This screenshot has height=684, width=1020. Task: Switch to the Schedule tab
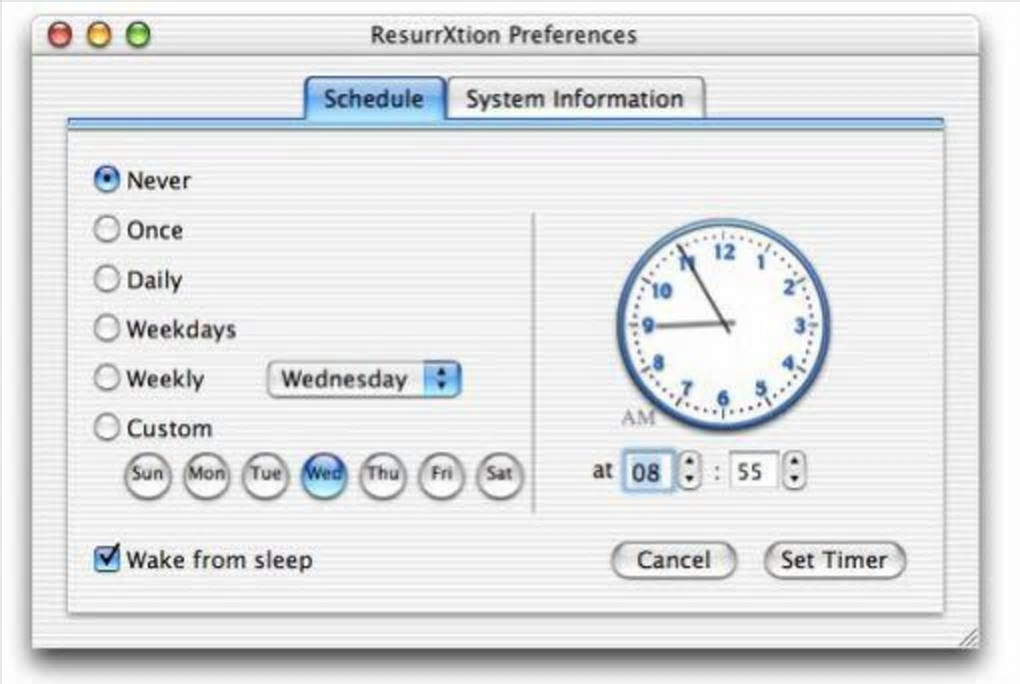point(375,98)
